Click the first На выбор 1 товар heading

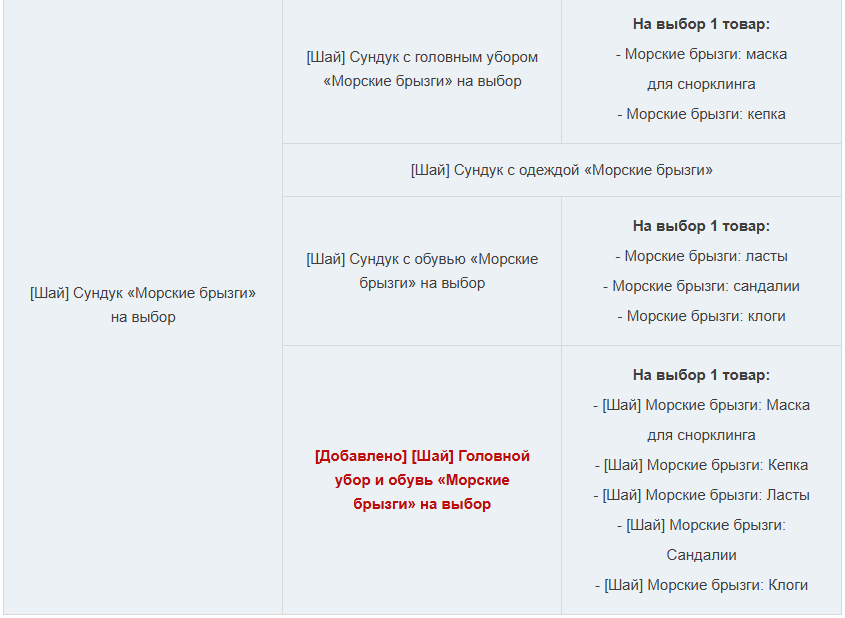tap(701, 24)
